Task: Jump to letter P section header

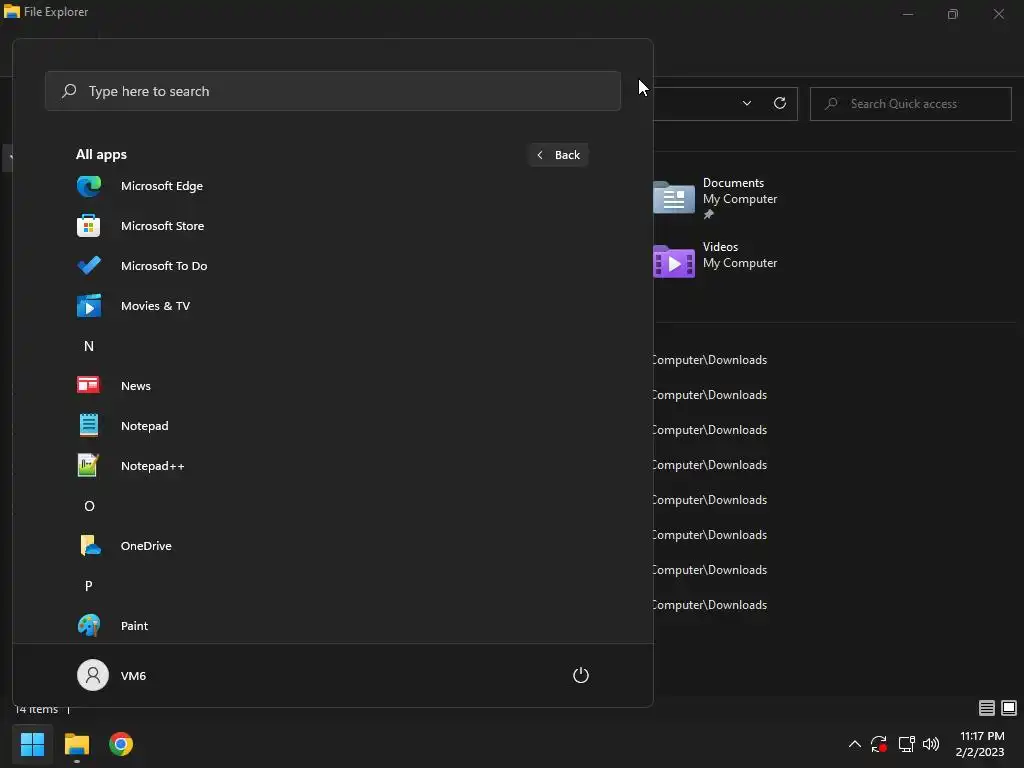Action: (89, 586)
